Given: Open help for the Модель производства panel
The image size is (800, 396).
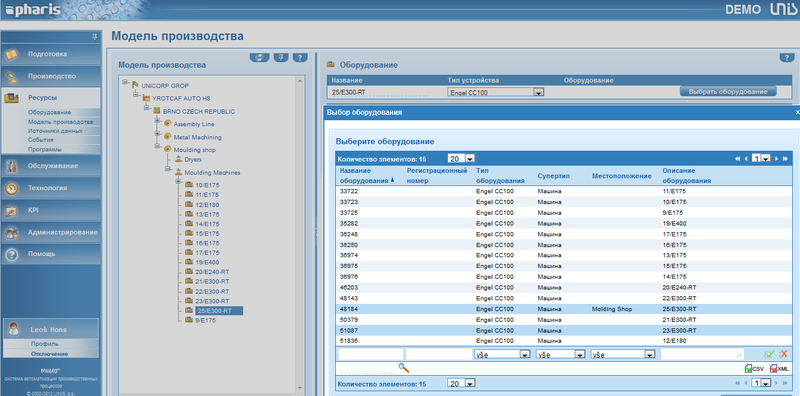Looking at the screenshot, I should pyautogui.click(x=300, y=57).
